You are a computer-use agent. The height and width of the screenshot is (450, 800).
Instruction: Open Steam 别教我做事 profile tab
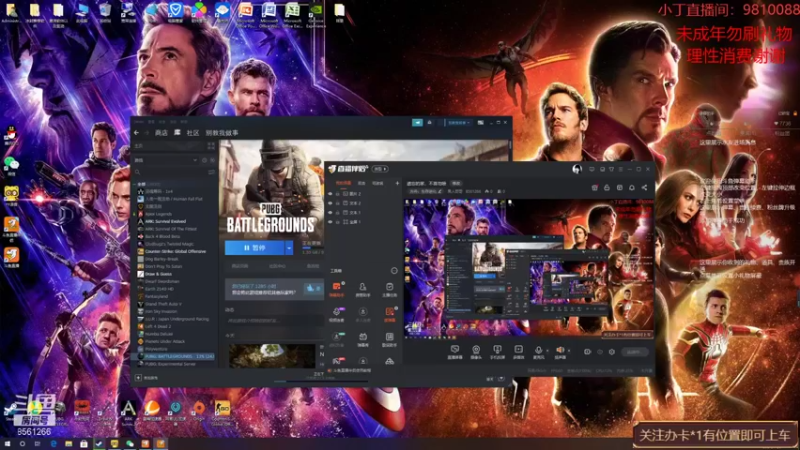click(222, 133)
